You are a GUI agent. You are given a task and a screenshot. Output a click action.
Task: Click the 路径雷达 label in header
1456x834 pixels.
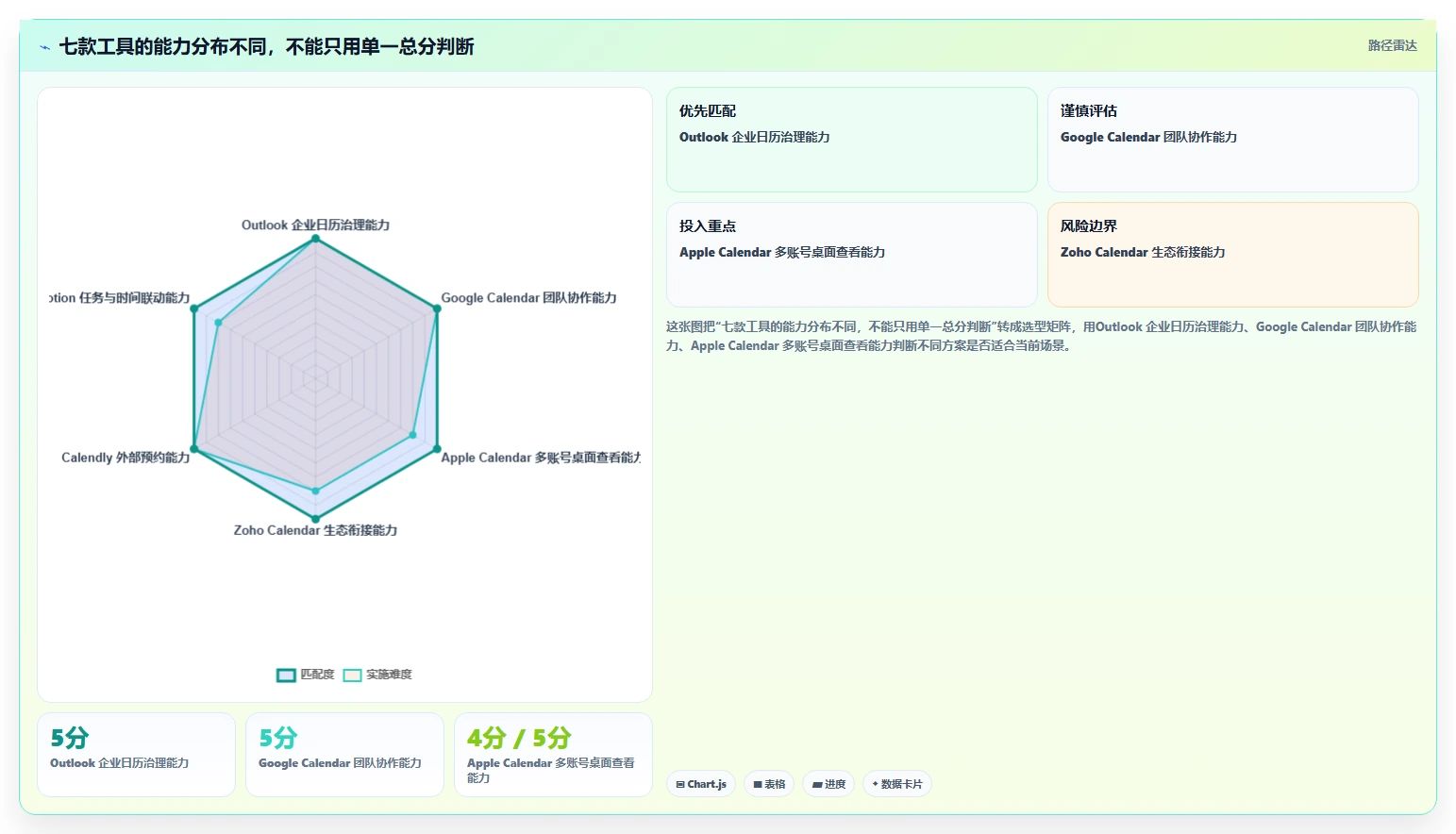click(1392, 45)
